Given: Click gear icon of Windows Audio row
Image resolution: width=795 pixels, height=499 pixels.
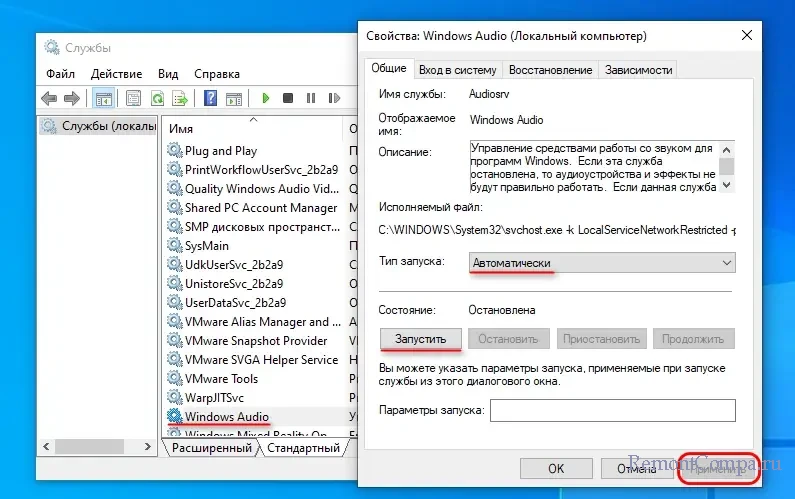Looking at the screenshot, I should coord(174,416).
